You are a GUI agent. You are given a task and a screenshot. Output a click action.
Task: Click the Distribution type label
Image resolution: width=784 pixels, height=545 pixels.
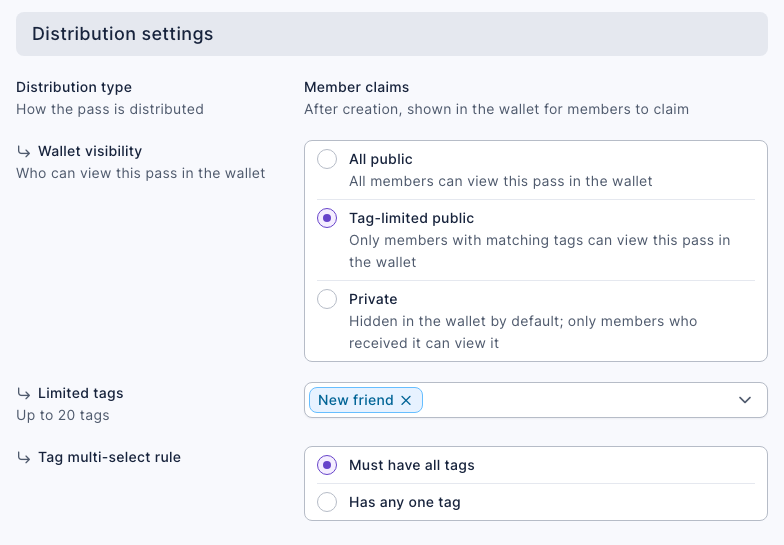pyautogui.click(x=74, y=87)
